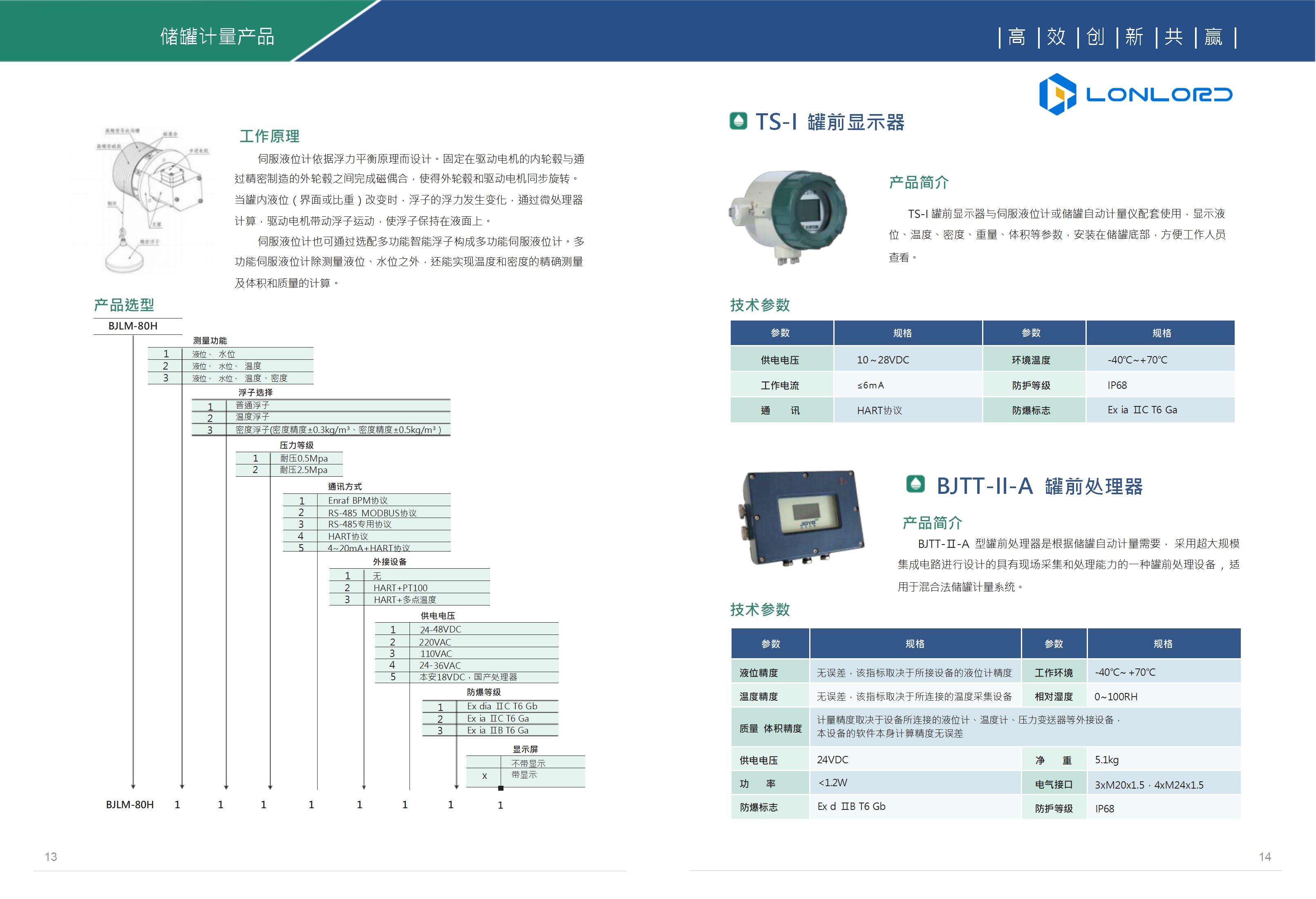Select the '工作原理' heading
1316x899 pixels.
pyautogui.click(x=270, y=136)
